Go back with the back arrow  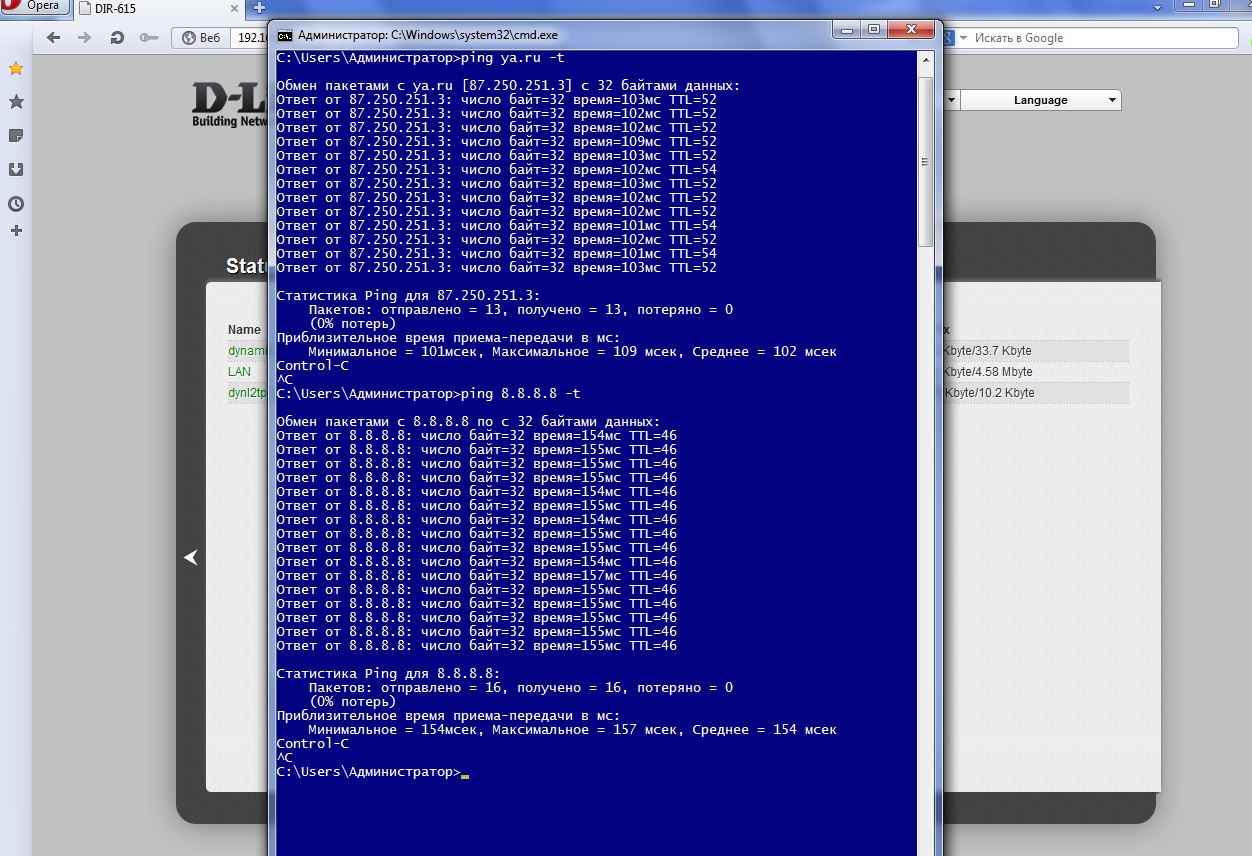pyautogui.click(x=54, y=38)
